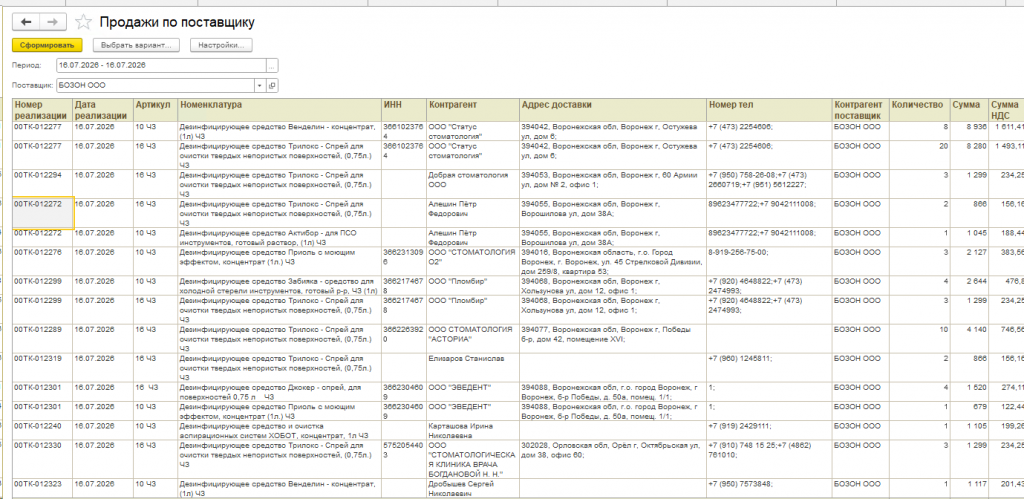The width and height of the screenshot is (1024, 499).
Task: Open the БОЗОН ООО supplier card icon
Action: point(272,86)
